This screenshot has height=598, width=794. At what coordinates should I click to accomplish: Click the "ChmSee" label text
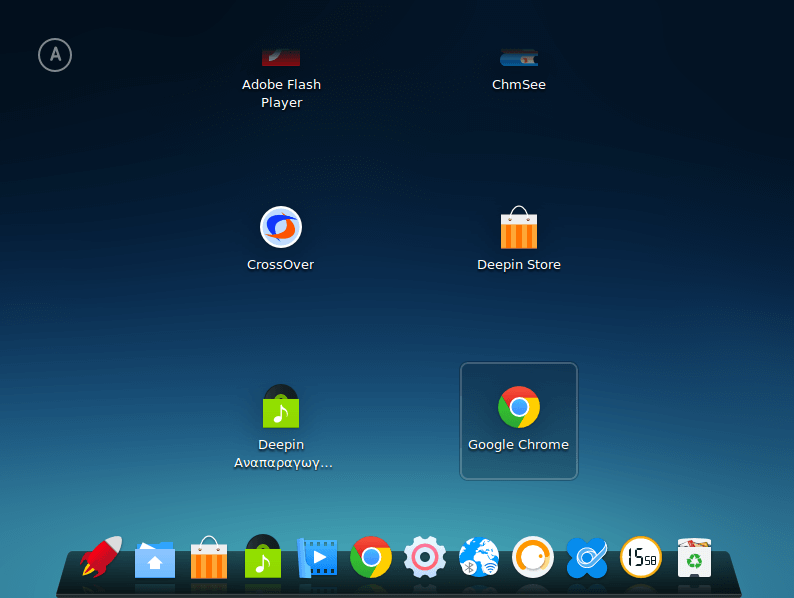[x=519, y=85]
